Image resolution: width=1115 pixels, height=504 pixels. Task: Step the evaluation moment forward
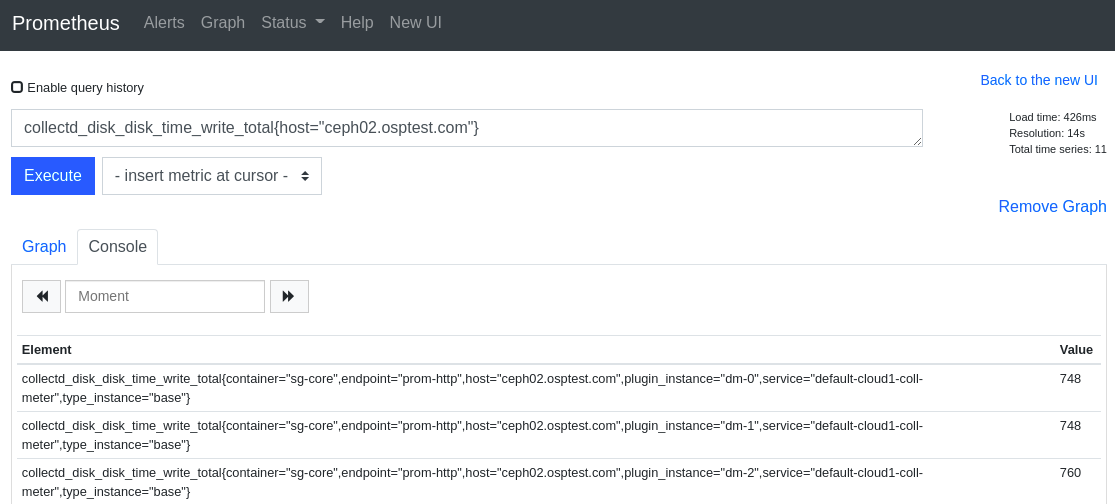(289, 296)
